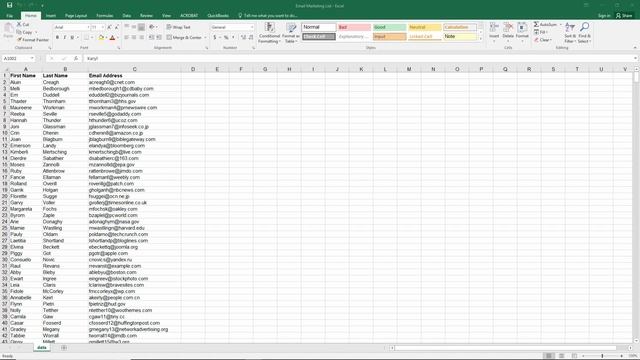
Task: Apply the yellow Fill Color
Action: (x=101, y=38)
